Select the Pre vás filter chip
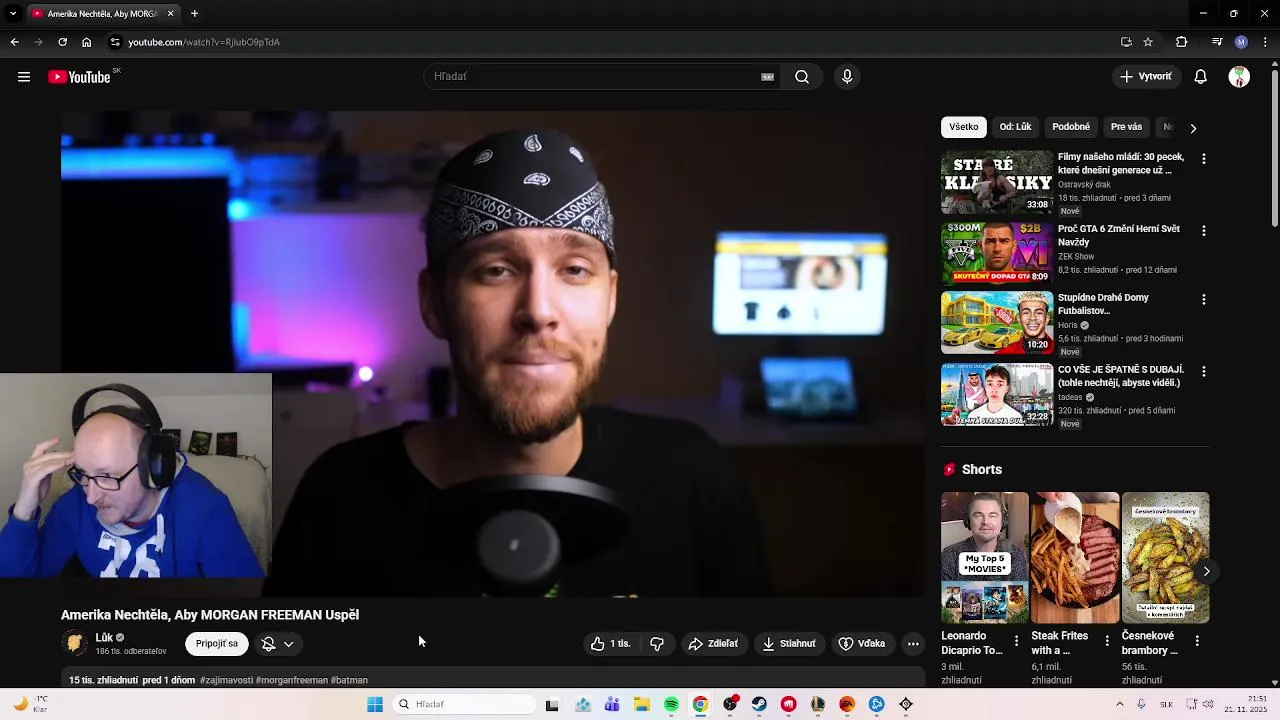1280x720 pixels. click(1126, 127)
